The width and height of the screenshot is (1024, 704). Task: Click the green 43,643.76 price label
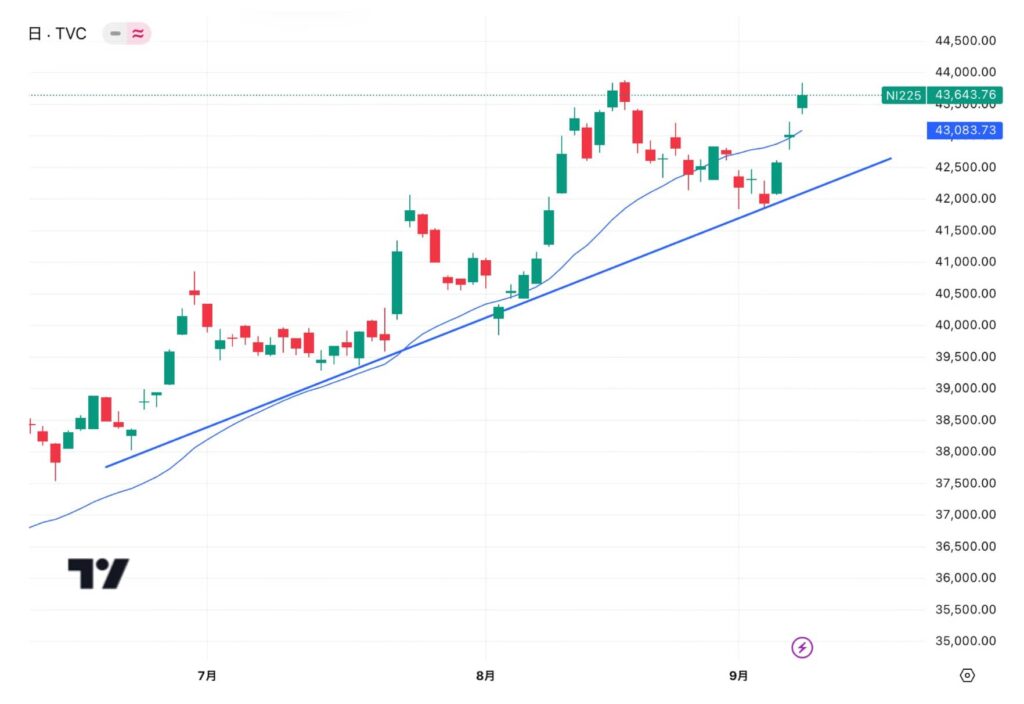(965, 95)
